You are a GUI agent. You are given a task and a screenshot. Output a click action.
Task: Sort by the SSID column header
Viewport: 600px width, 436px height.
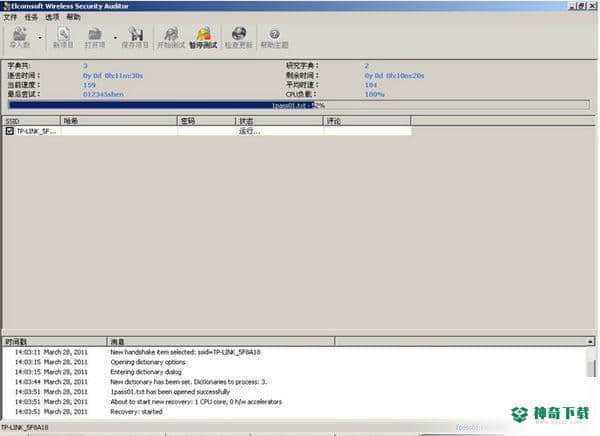(31, 121)
